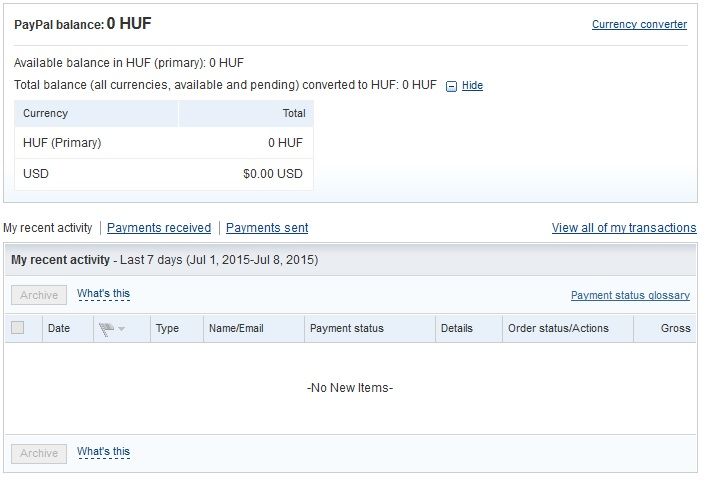Switch to the Payments received tab
Image resolution: width=706 pixels, height=488 pixels.
coord(159,228)
